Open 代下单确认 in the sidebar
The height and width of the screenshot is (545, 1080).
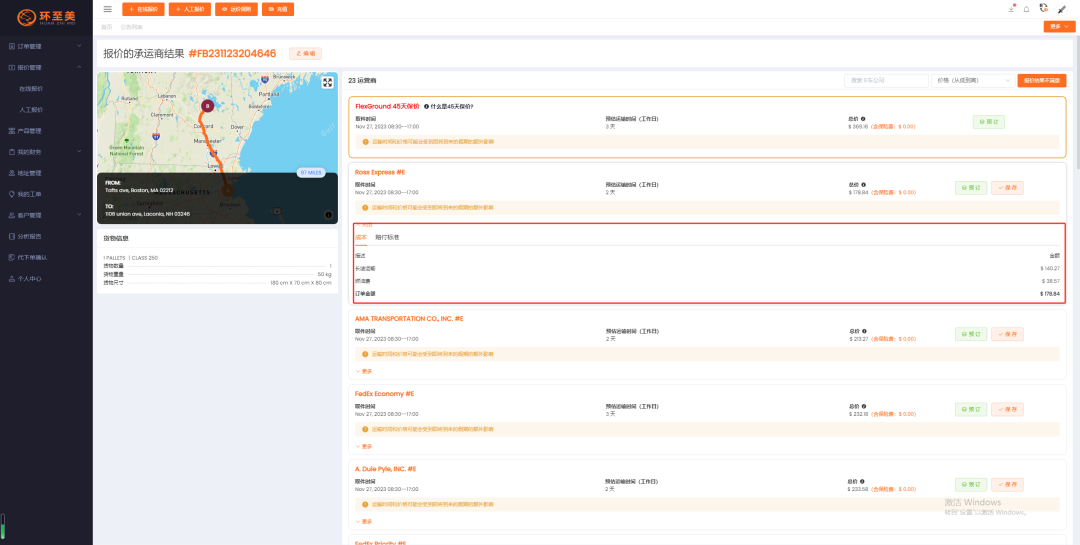[x=32, y=258]
